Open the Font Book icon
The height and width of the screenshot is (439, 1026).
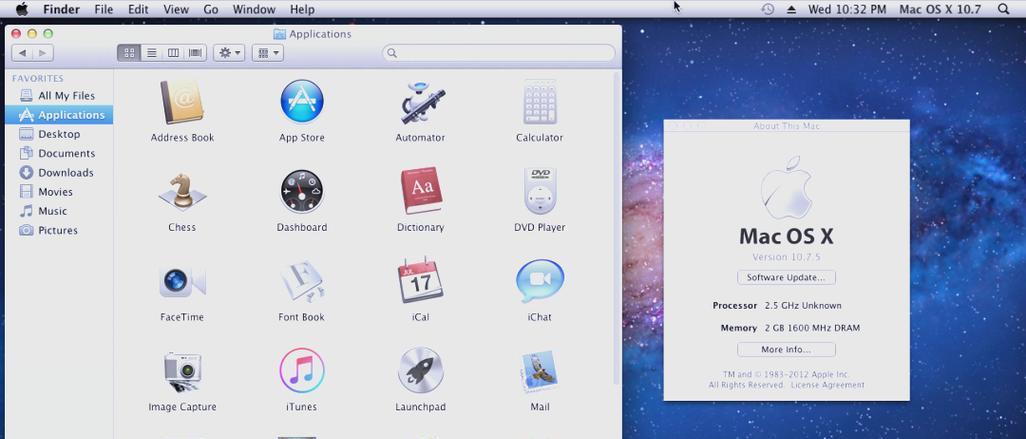(302, 281)
